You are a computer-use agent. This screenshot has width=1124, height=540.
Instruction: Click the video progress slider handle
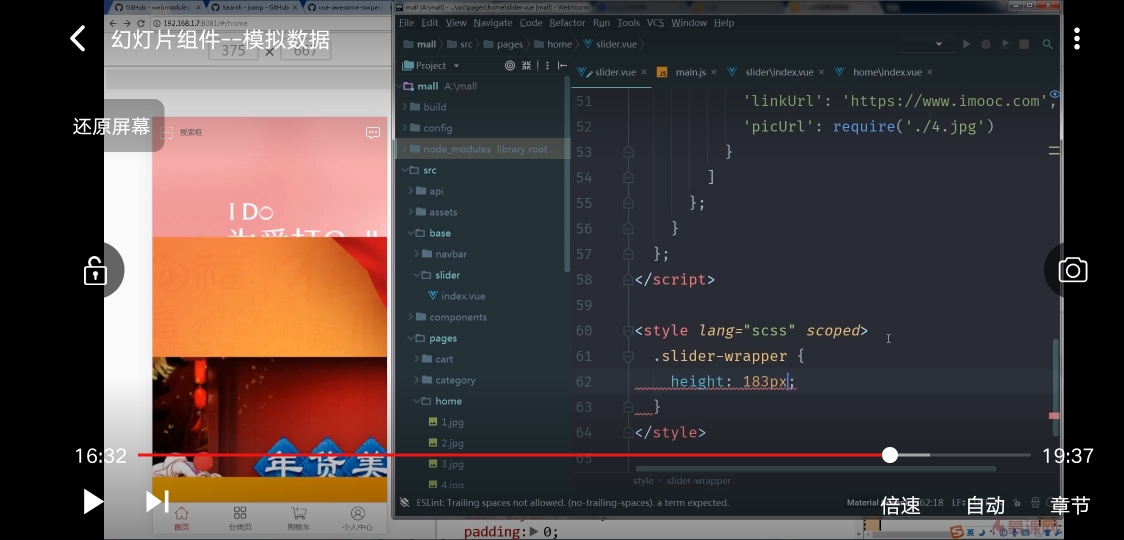(x=890, y=455)
